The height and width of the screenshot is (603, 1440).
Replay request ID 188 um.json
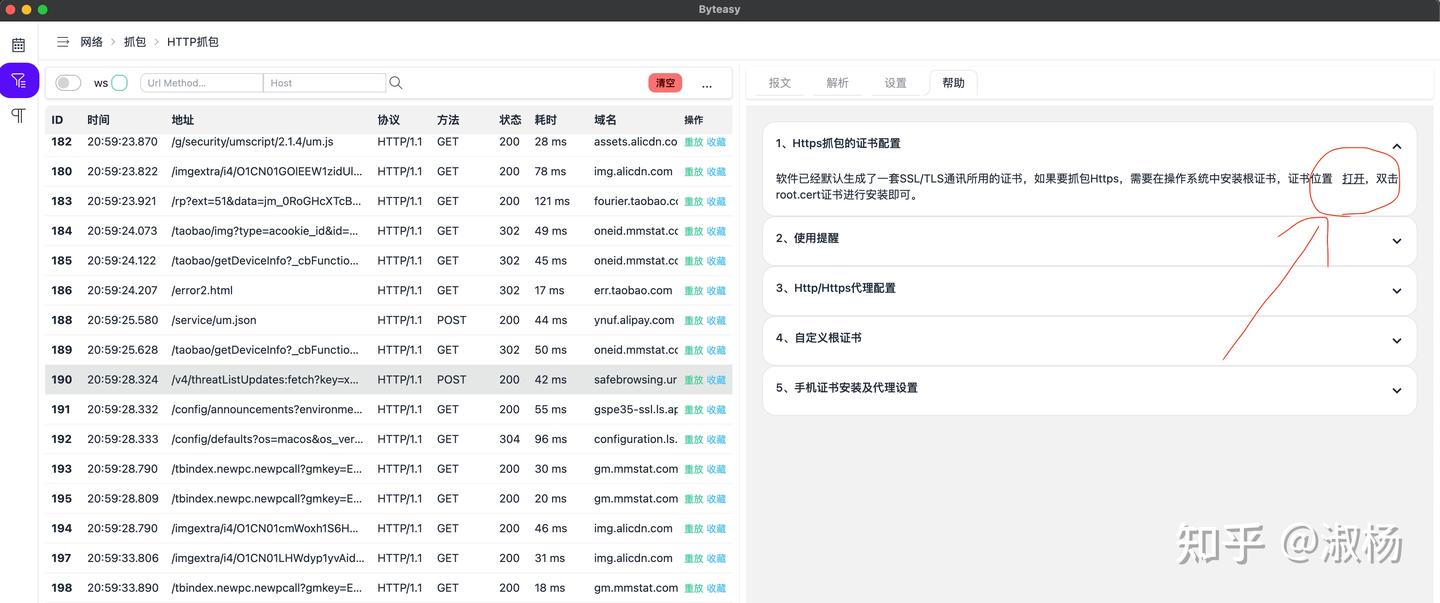(x=693, y=321)
